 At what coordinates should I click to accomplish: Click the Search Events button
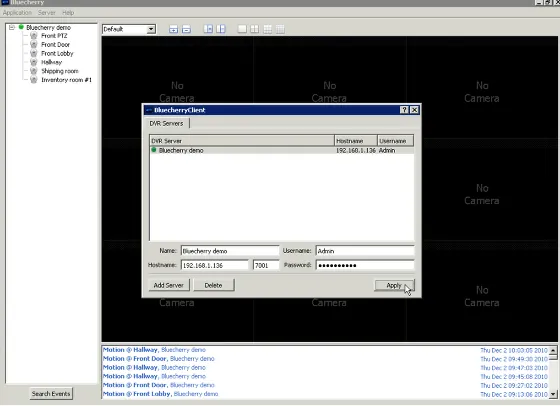(51, 394)
